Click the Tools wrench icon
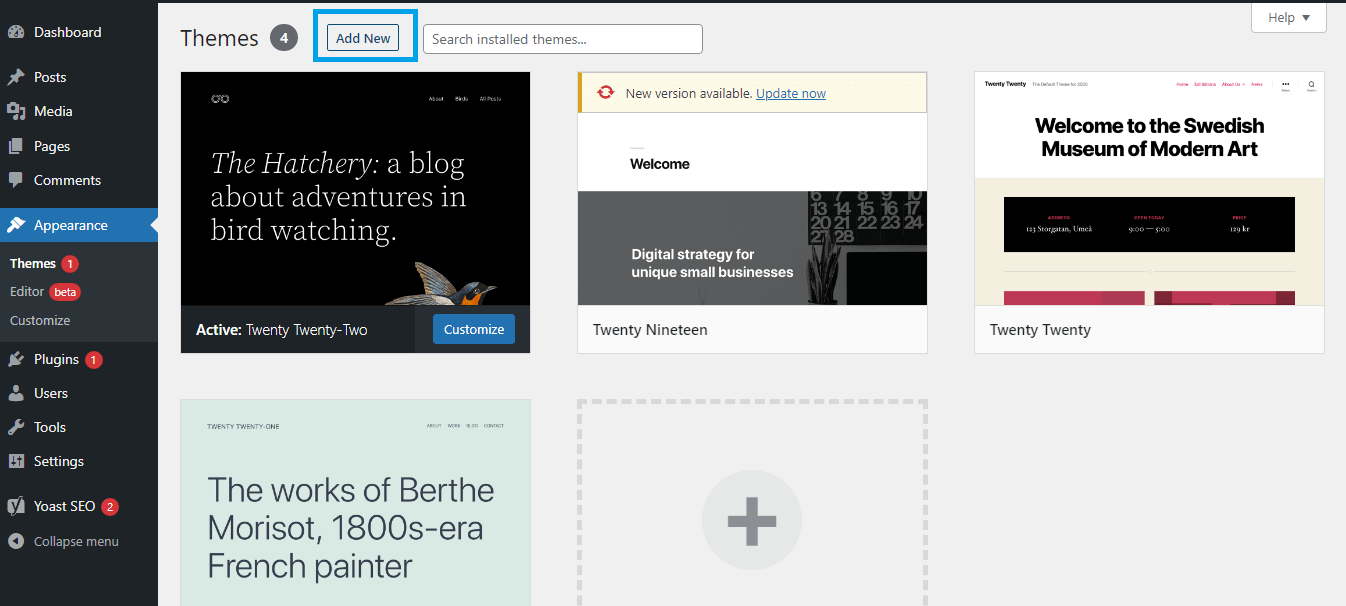 click(16, 427)
